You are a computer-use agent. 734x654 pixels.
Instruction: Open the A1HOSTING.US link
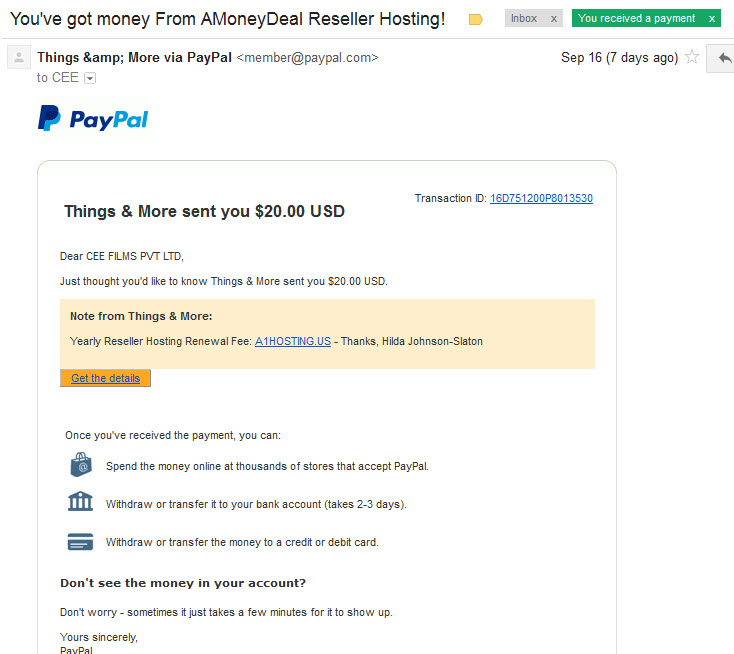pos(293,341)
